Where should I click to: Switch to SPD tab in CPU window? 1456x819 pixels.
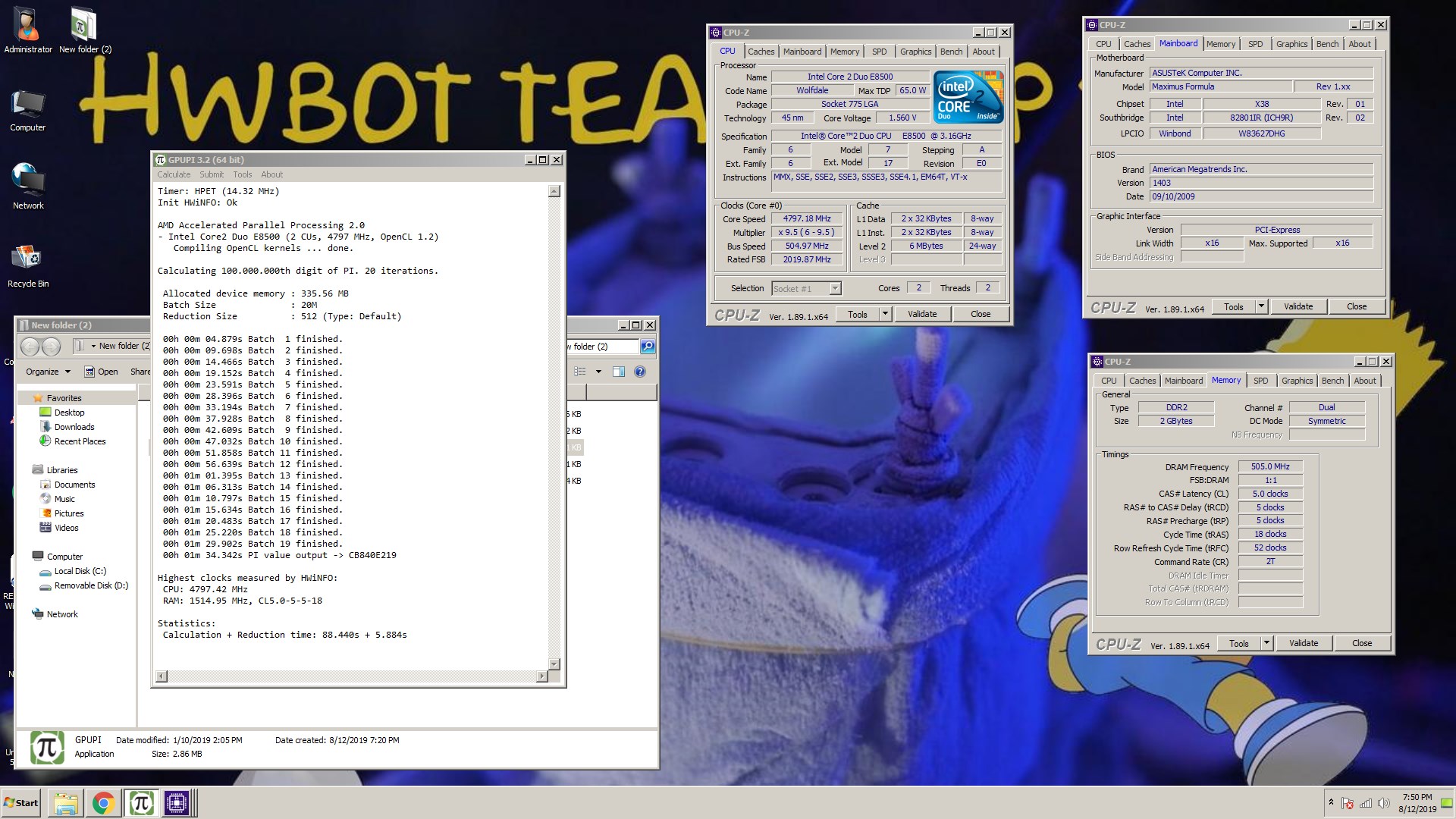tap(879, 52)
